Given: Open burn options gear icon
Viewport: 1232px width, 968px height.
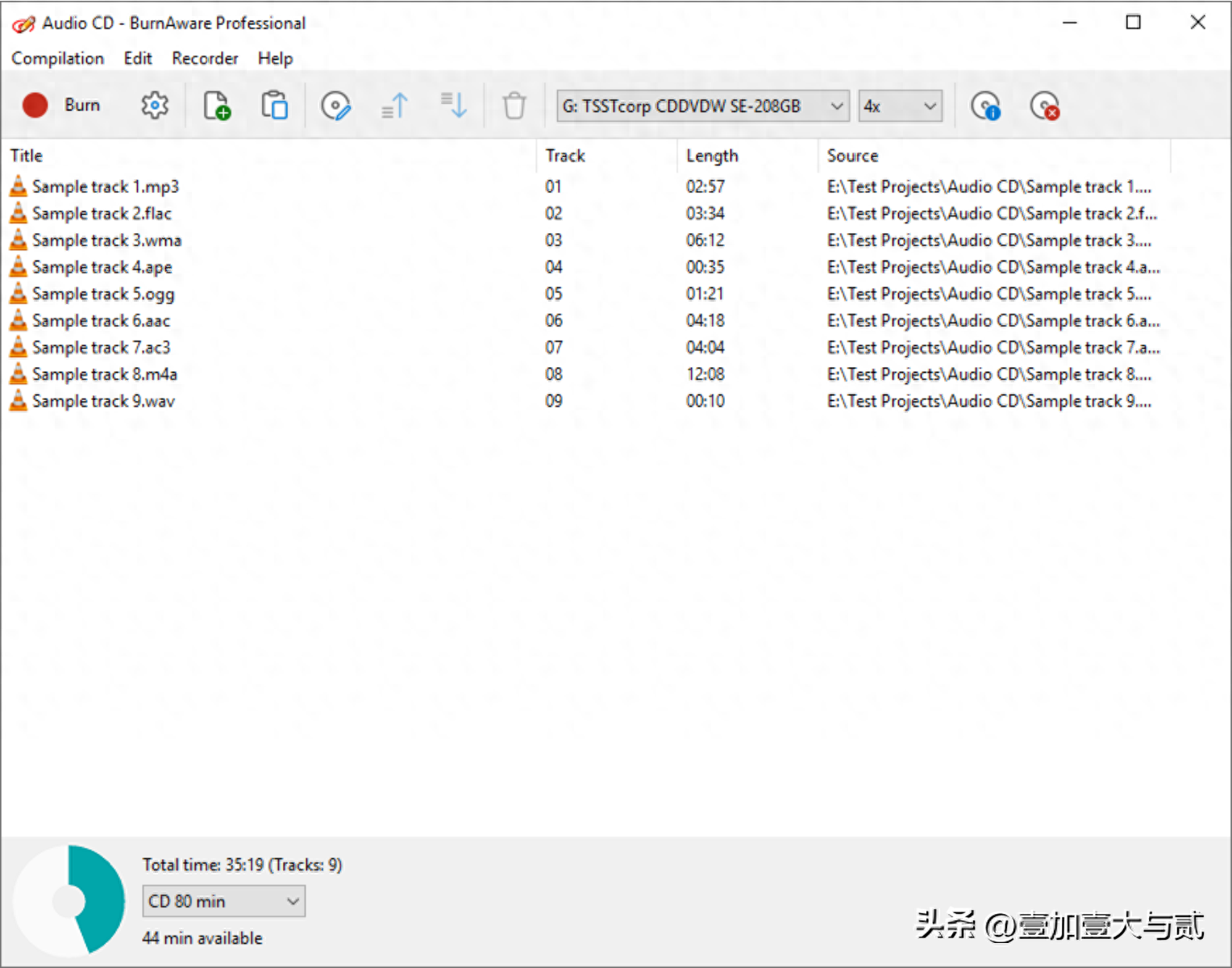Looking at the screenshot, I should tap(154, 106).
